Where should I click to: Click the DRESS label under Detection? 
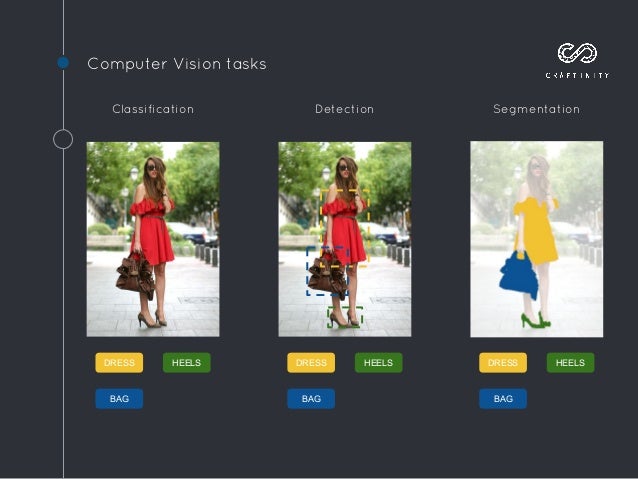click(311, 363)
